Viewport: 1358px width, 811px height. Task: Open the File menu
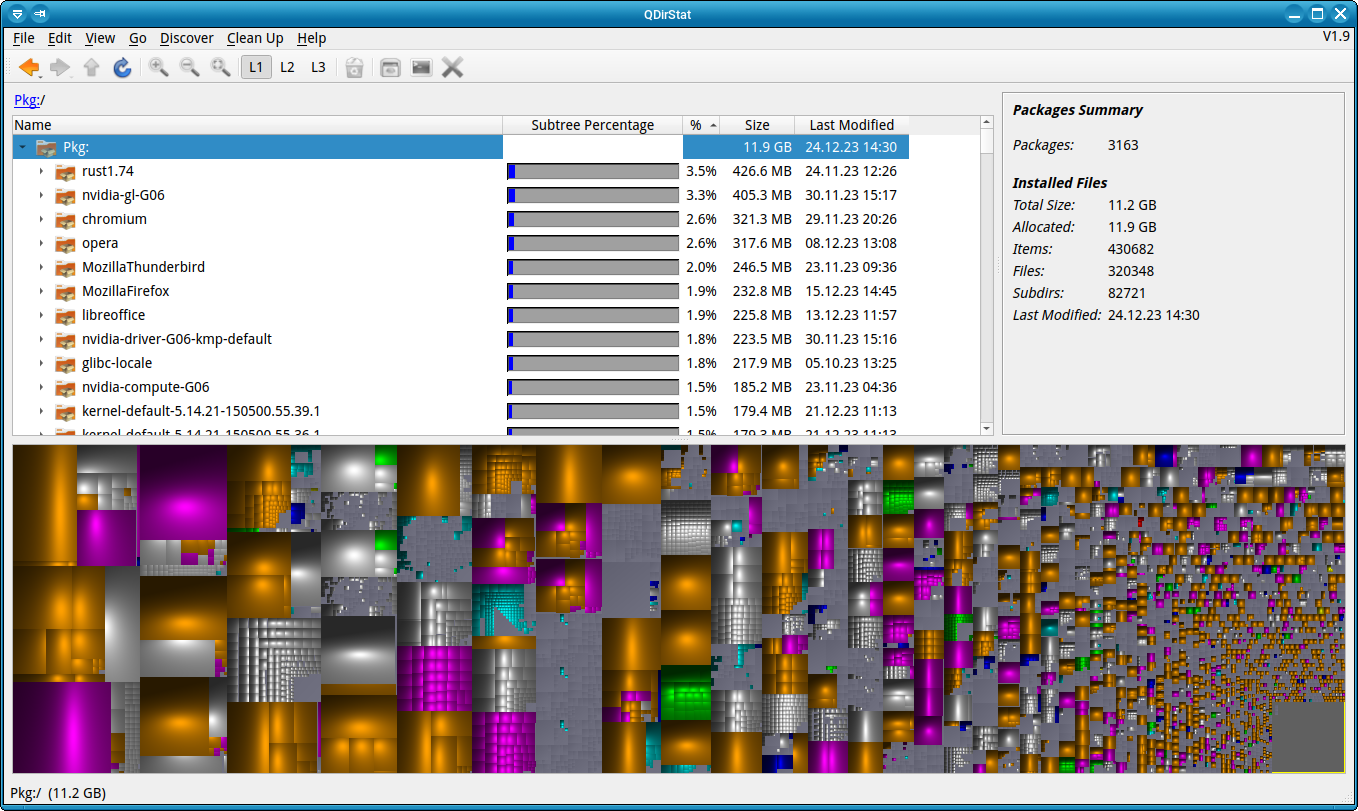[x=24, y=38]
